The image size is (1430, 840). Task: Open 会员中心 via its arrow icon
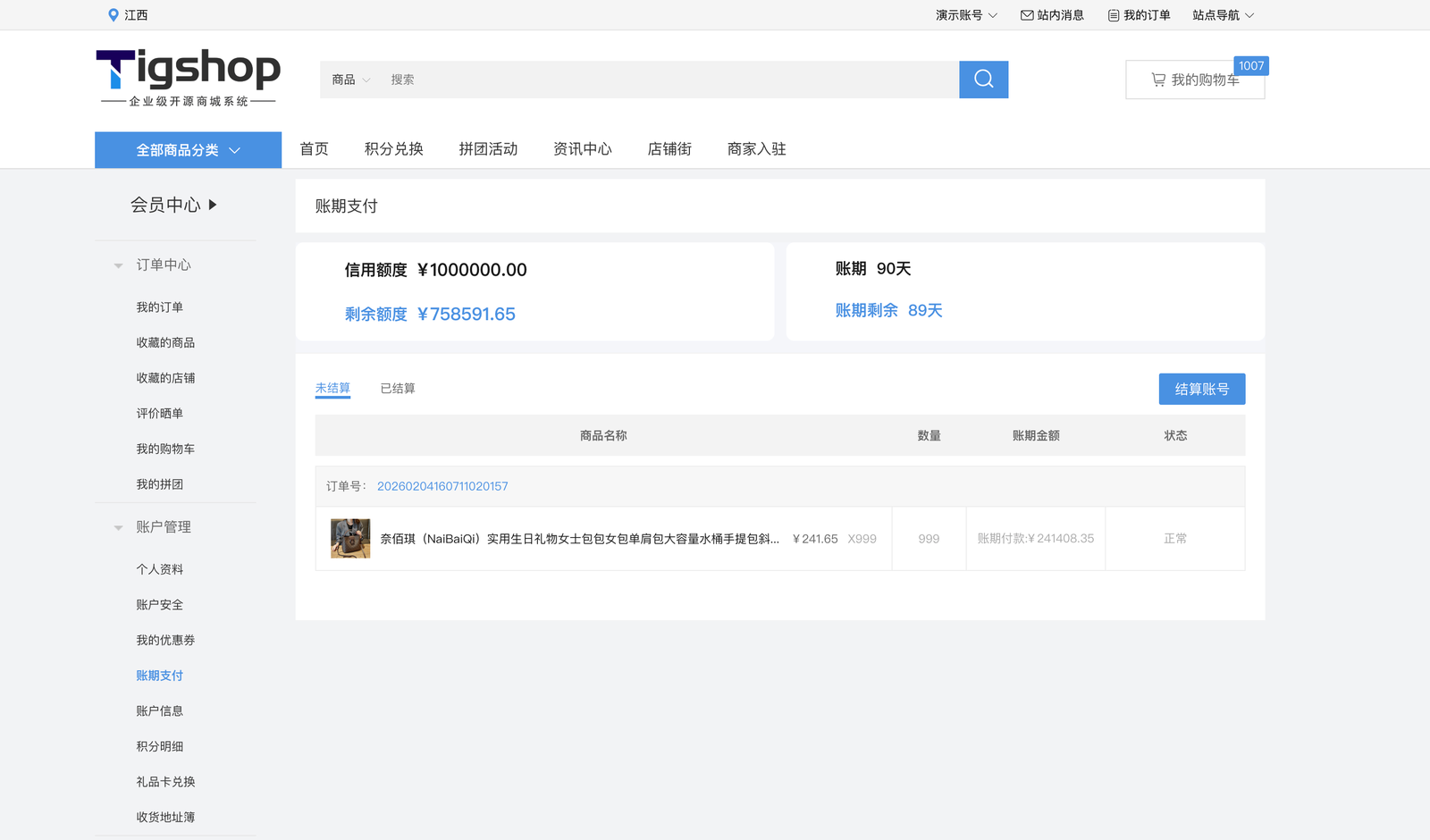coord(213,205)
